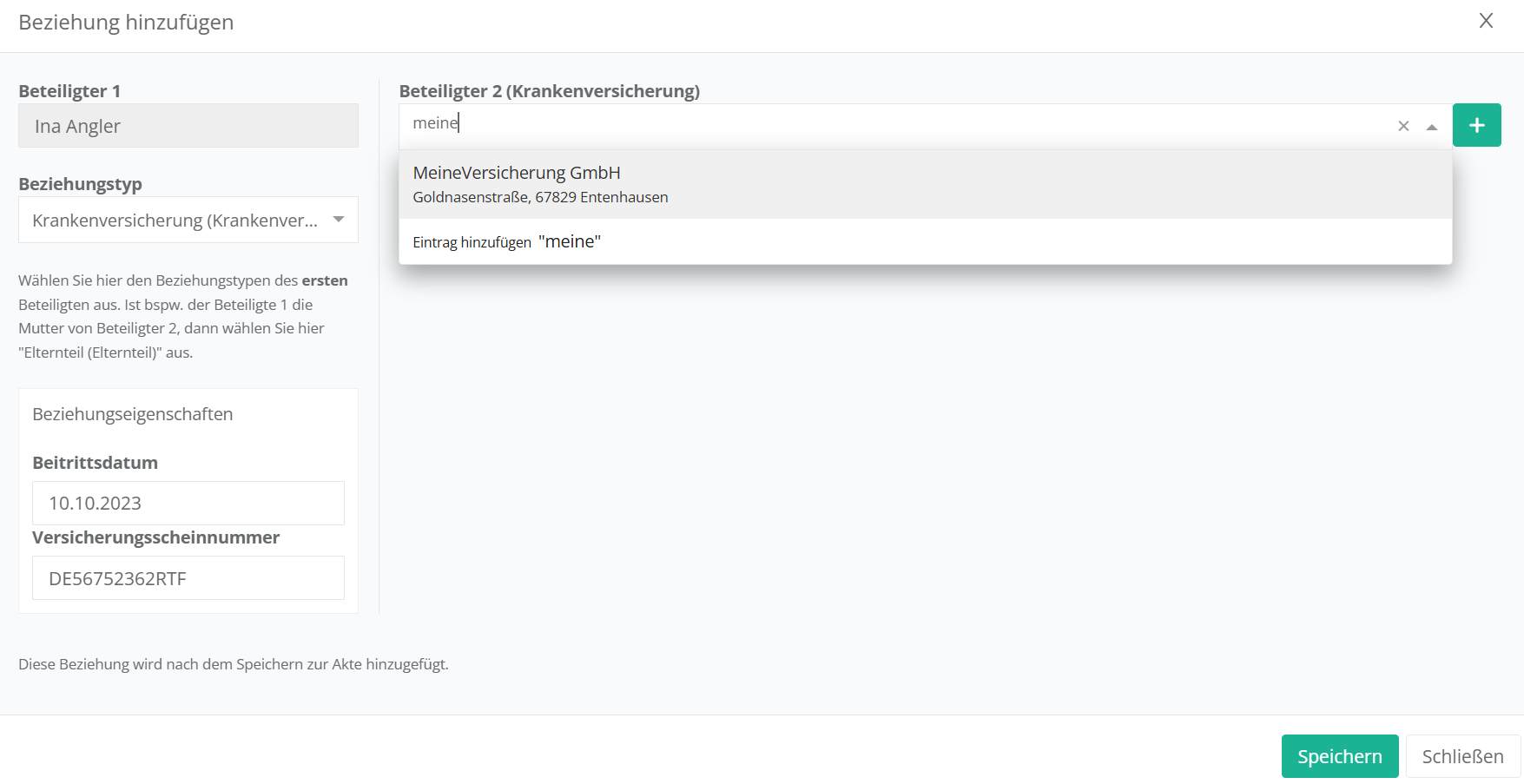The image size is (1524, 784).
Task: Click the disabled 'Ina Angler' field
Action: click(188, 126)
